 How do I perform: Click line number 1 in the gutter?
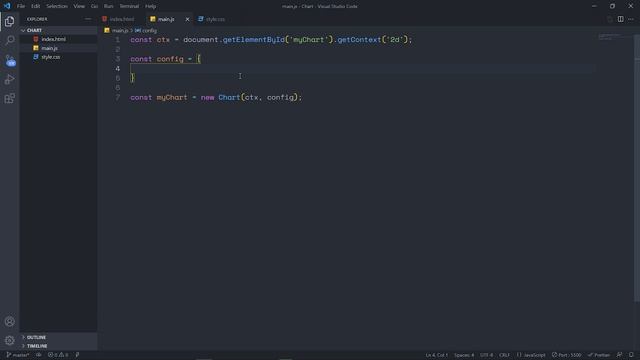tap(118, 40)
